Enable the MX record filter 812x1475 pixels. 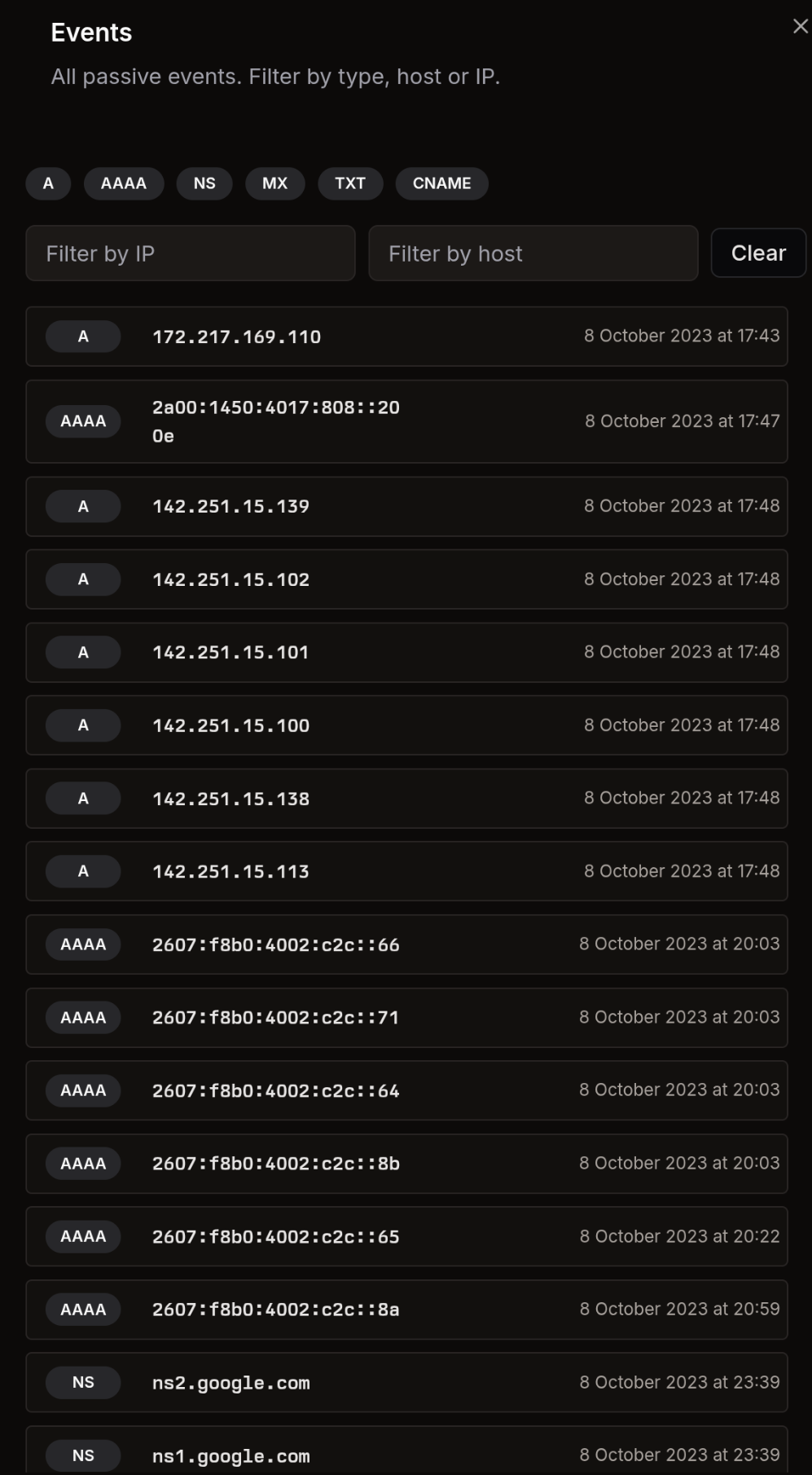pyautogui.click(x=274, y=183)
